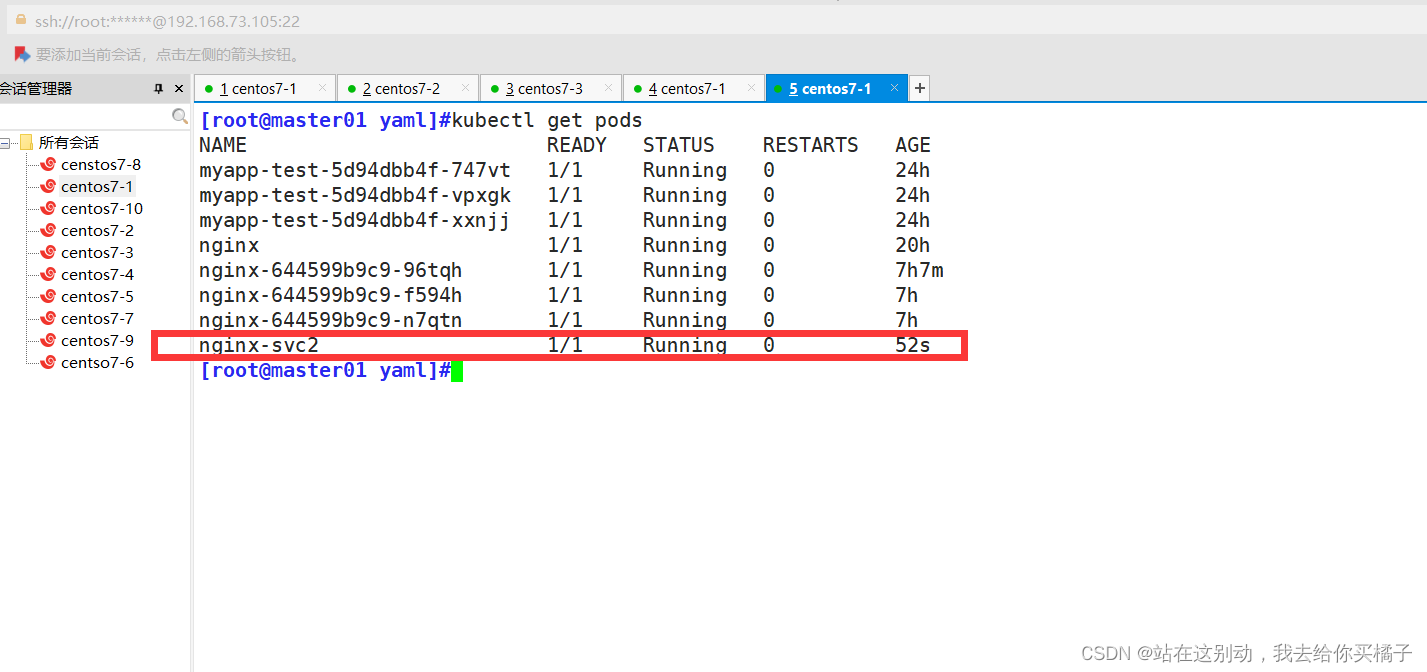Viewport: 1427px width, 672px height.
Task: Click pod name myapp-test-5d94dbb4f-xxnjj
Action: pyautogui.click(x=355, y=220)
